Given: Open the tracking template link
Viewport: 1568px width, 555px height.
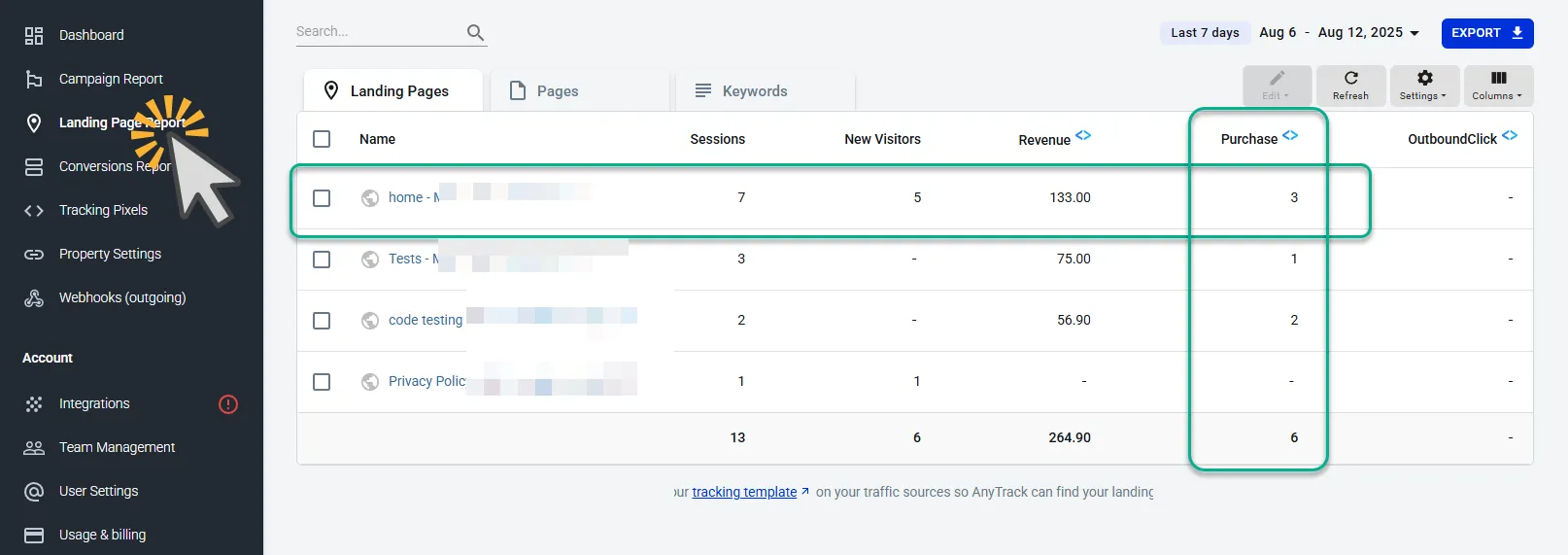Looking at the screenshot, I should (x=744, y=492).
